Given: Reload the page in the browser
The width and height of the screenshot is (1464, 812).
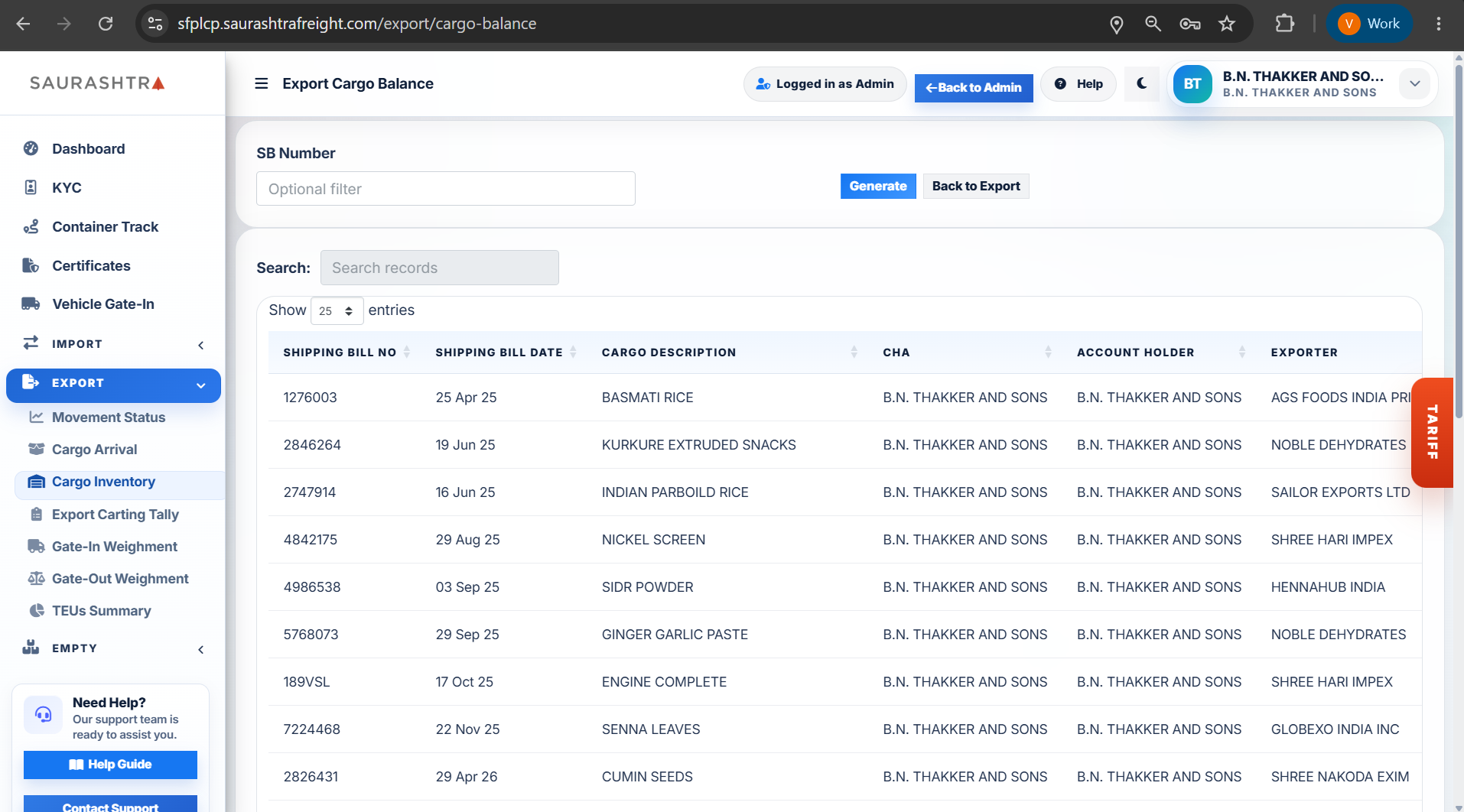Looking at the screenshot, I should pyautogui.click(x=106, y=24).
